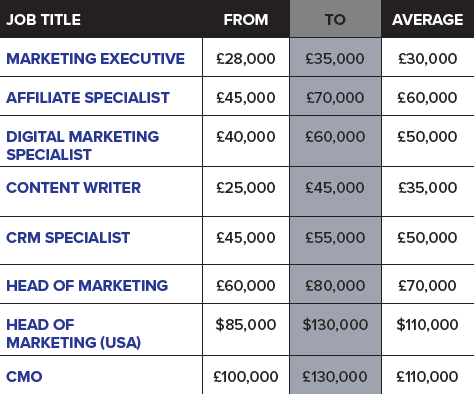
Task: Click the $85,000 from-salary cell
Action: click(x=246, y=325)
